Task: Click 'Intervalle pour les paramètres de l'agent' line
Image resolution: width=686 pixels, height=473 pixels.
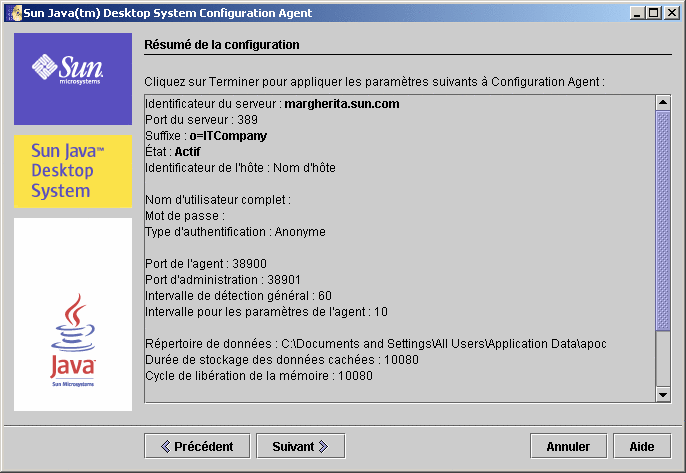Action: (266, 312)
